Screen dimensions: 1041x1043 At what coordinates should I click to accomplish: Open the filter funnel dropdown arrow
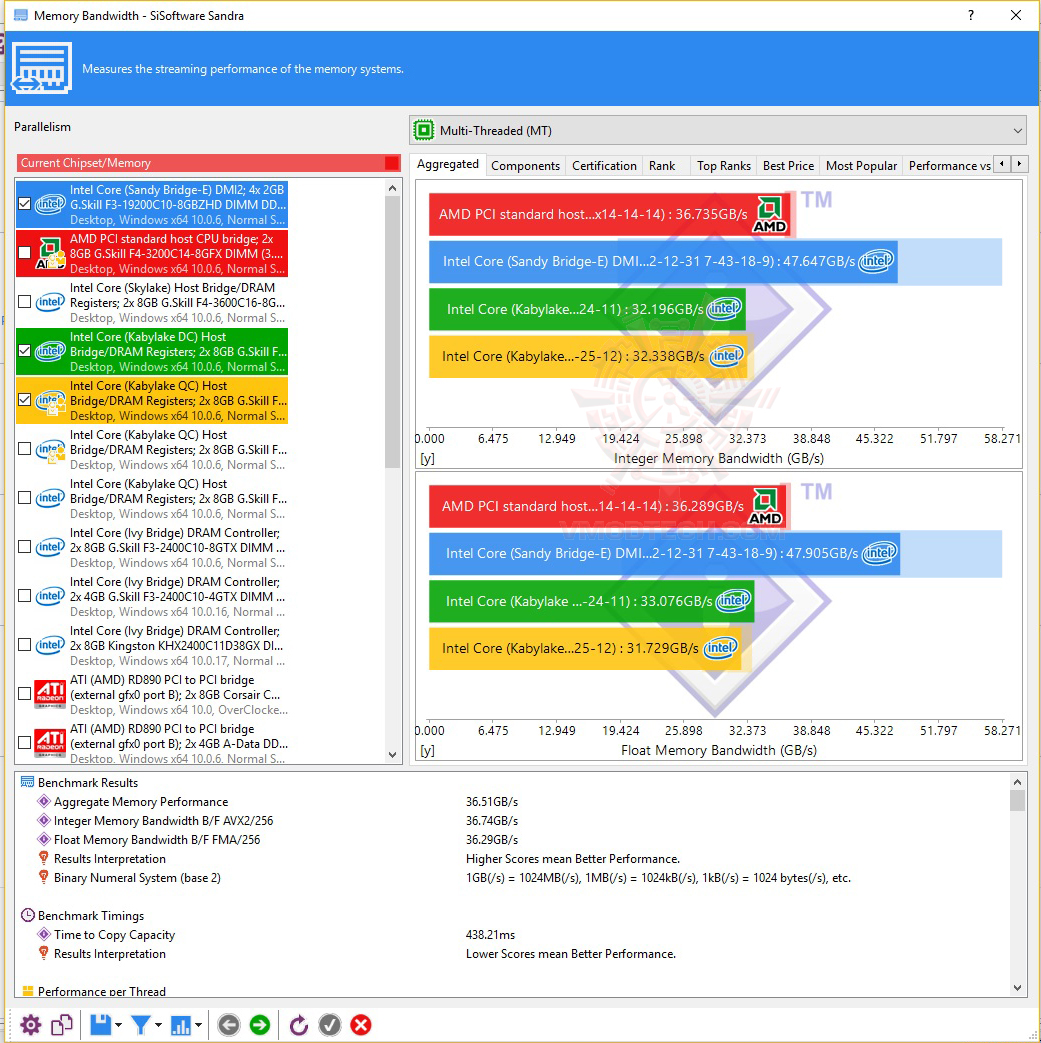coord(158,1025)
